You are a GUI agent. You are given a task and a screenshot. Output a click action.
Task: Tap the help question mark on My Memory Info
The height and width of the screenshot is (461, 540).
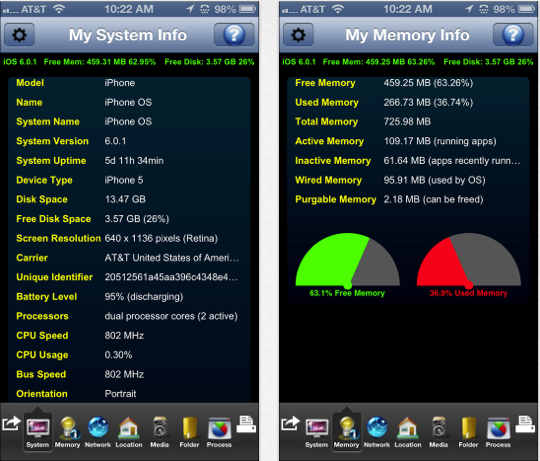[513, 35]
